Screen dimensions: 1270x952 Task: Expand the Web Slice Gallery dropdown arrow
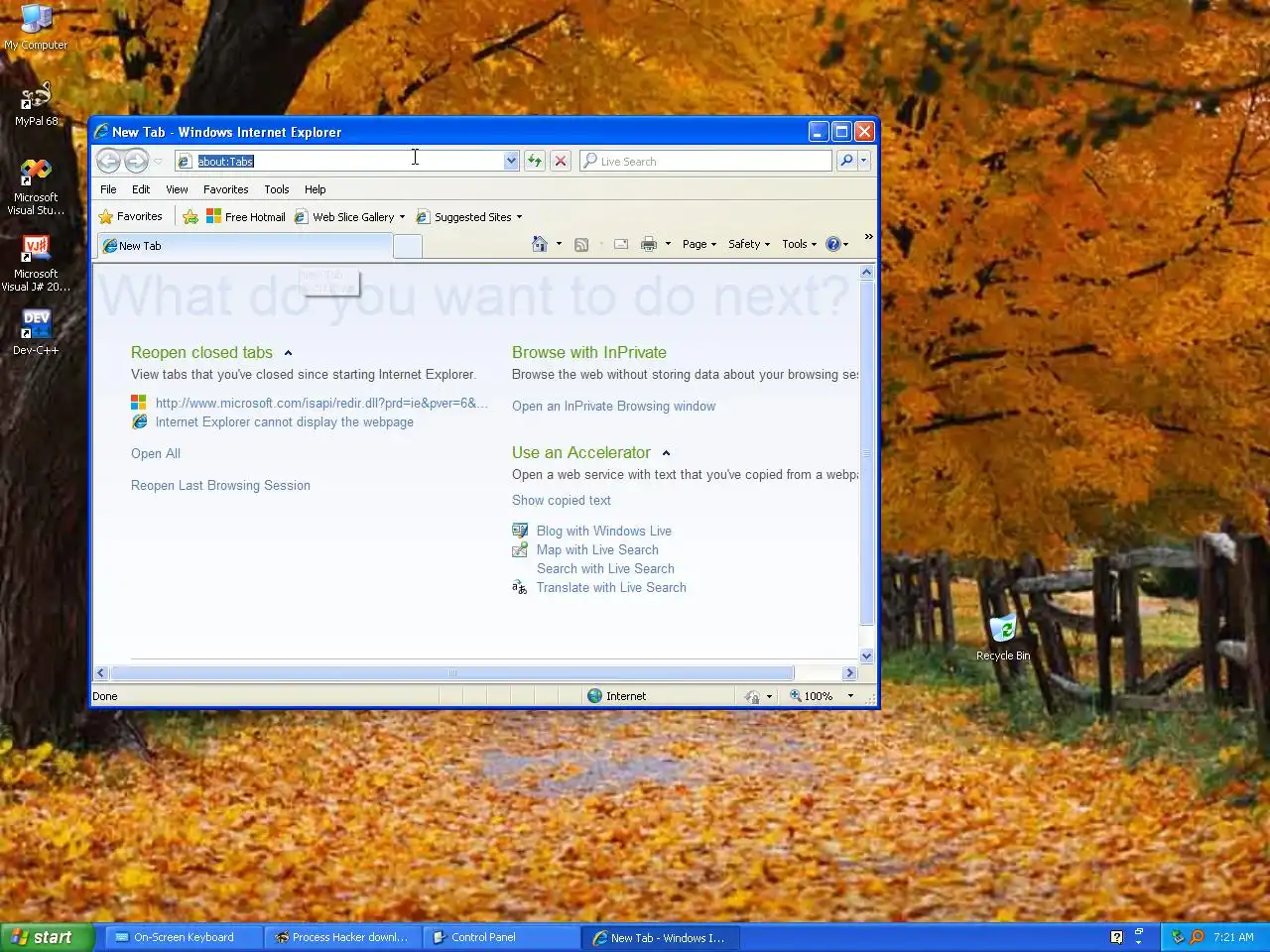pyautogui.click(x=402, y=217)
